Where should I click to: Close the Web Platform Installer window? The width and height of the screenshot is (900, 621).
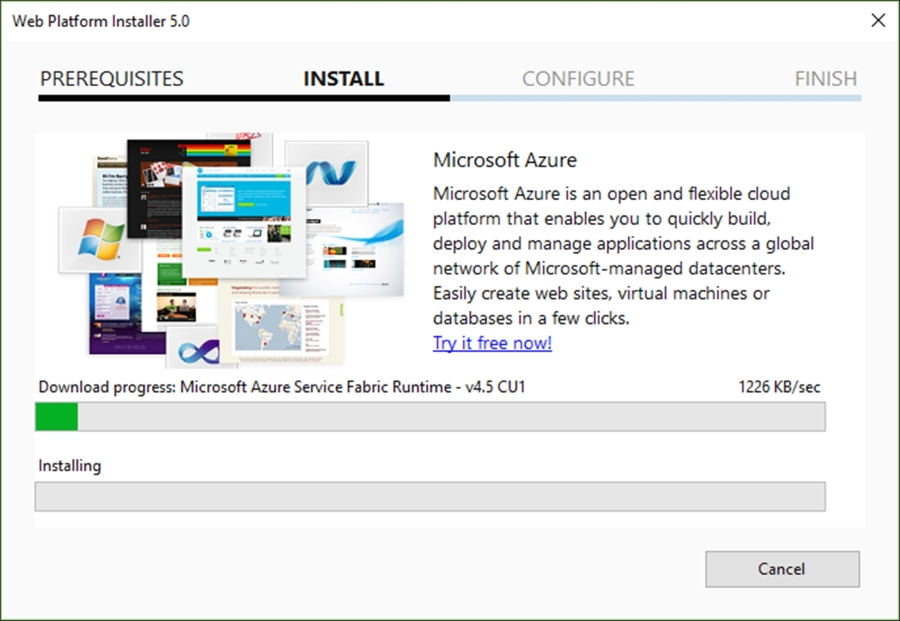click(878, 21)
